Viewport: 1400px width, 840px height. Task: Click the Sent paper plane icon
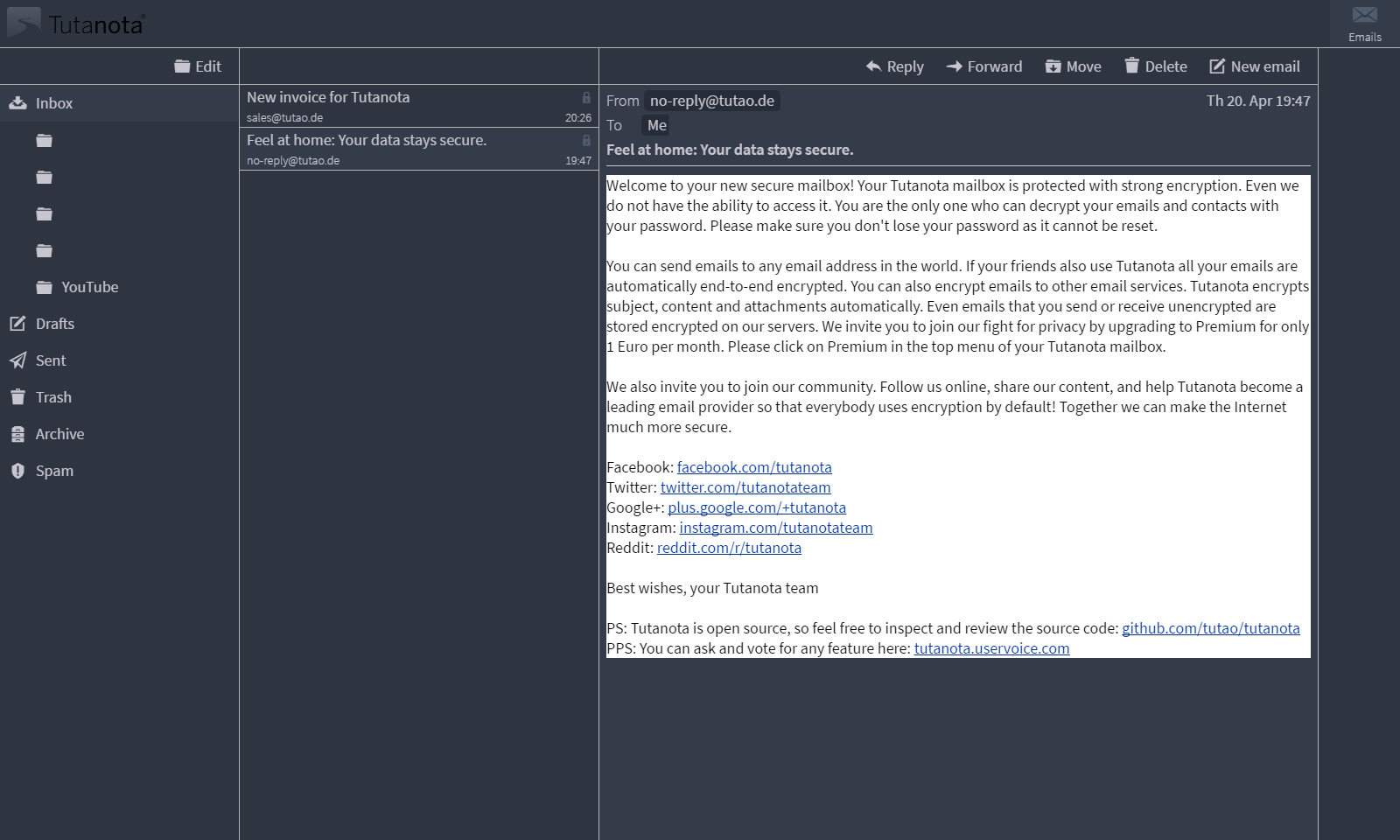(x=17, y=360)
